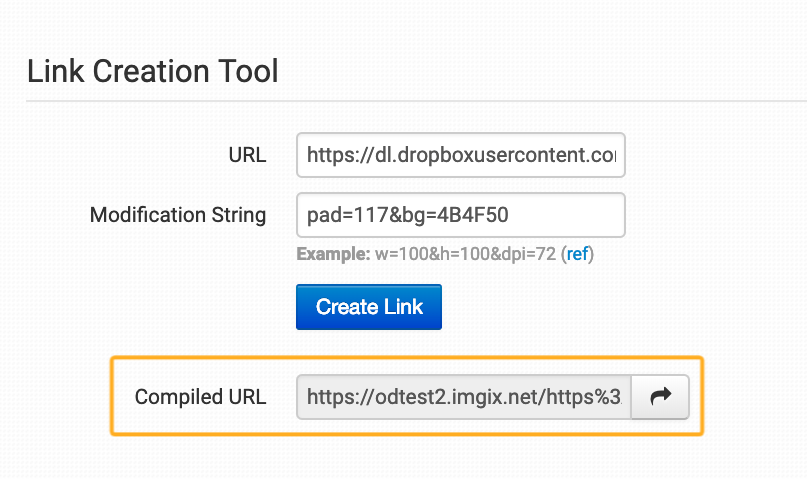Focus the Modification String input field
Viewport: 807px width, 479px height.
pyautogui.click(x=460, y=215)
